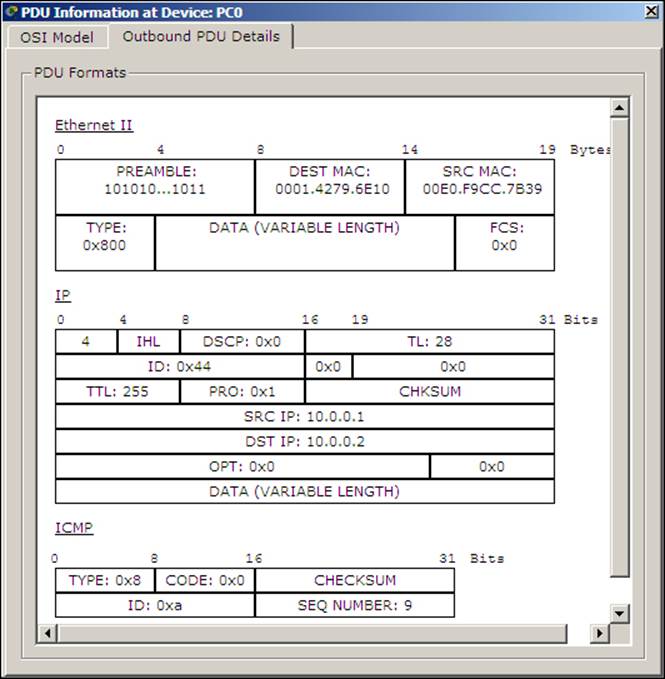Click the SRC IP 10.0.0.1 field
The height and width of the screenshot is (679, 665).
(305, 417)
